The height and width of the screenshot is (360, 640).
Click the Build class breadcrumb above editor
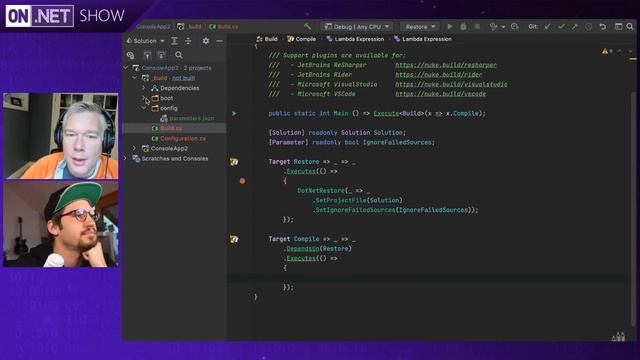click(267, 39)
